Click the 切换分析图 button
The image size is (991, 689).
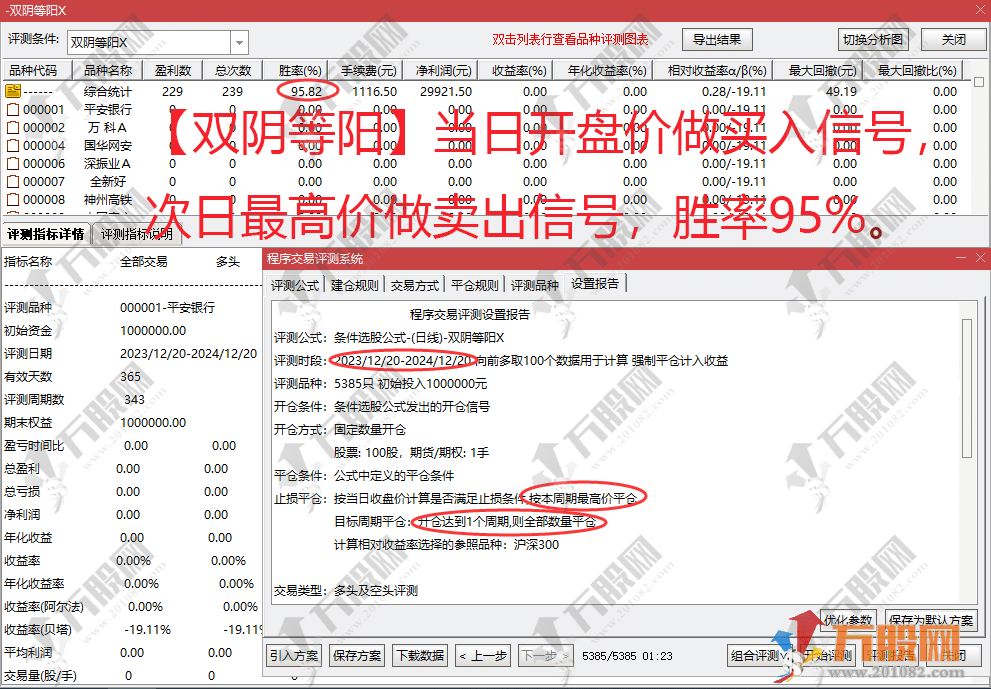click(873, 40)
